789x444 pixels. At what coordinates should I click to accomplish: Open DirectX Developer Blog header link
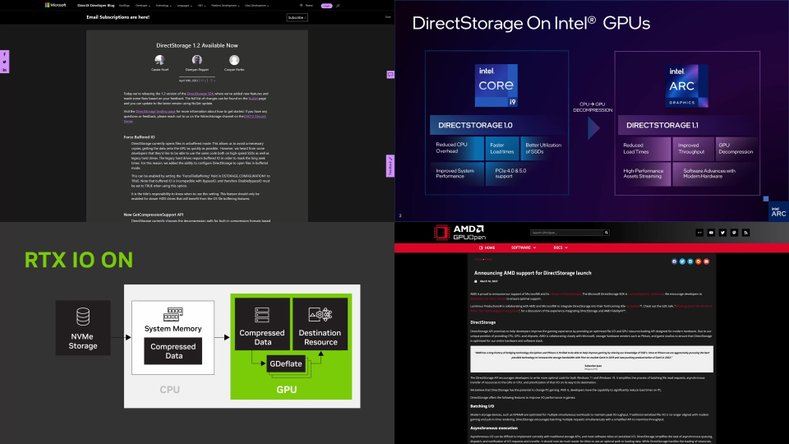pyautogui.click(x=96, y=6)
